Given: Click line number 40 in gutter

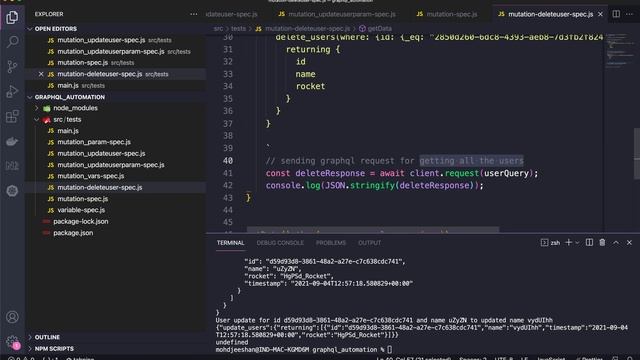Looking at the screenshot, I should [x=228, y=161].
